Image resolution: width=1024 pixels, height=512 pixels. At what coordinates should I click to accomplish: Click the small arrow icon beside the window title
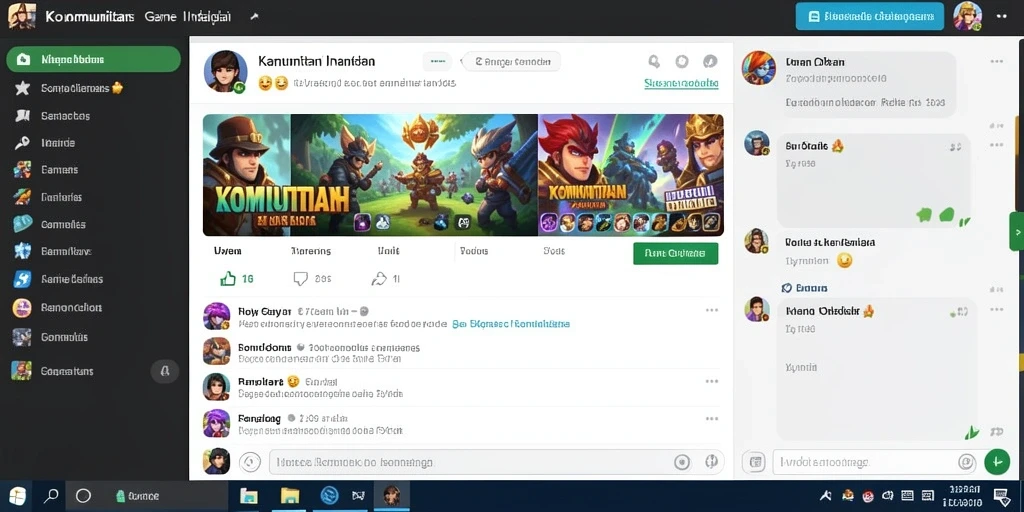tap(255, 17)
